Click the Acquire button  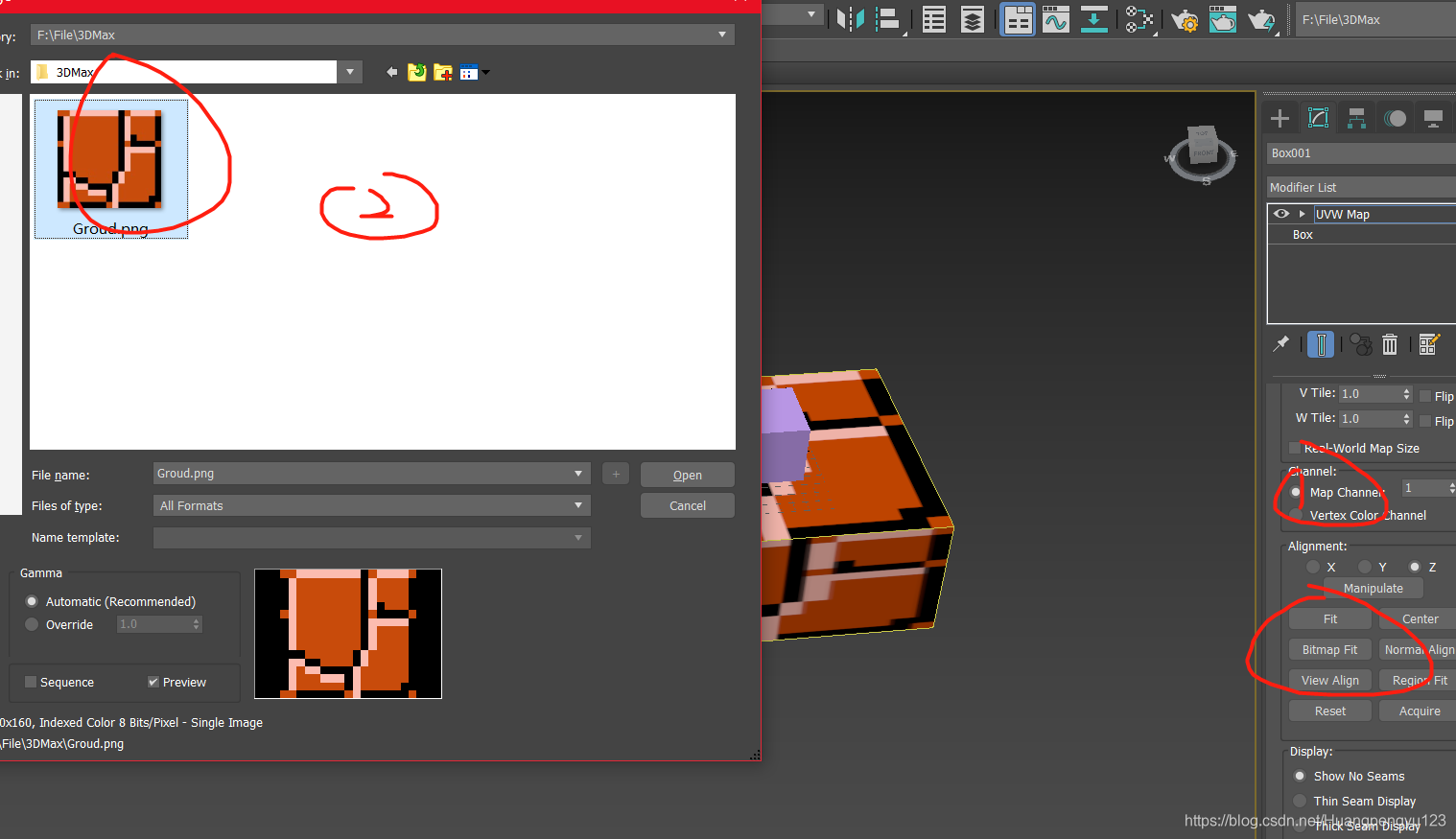tap(1420, 711)
